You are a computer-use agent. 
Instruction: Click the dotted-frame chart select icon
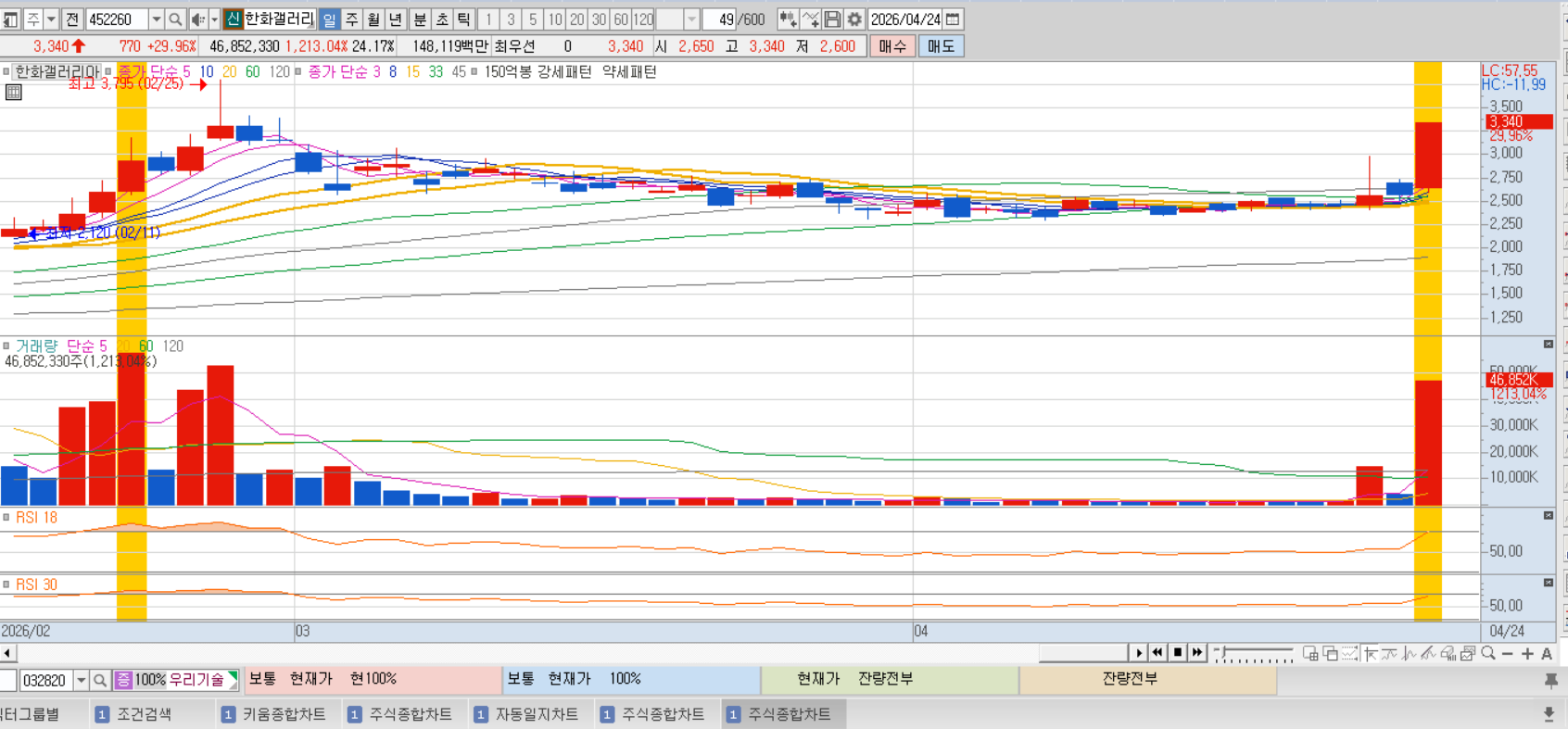click(x=1349, y=653)
